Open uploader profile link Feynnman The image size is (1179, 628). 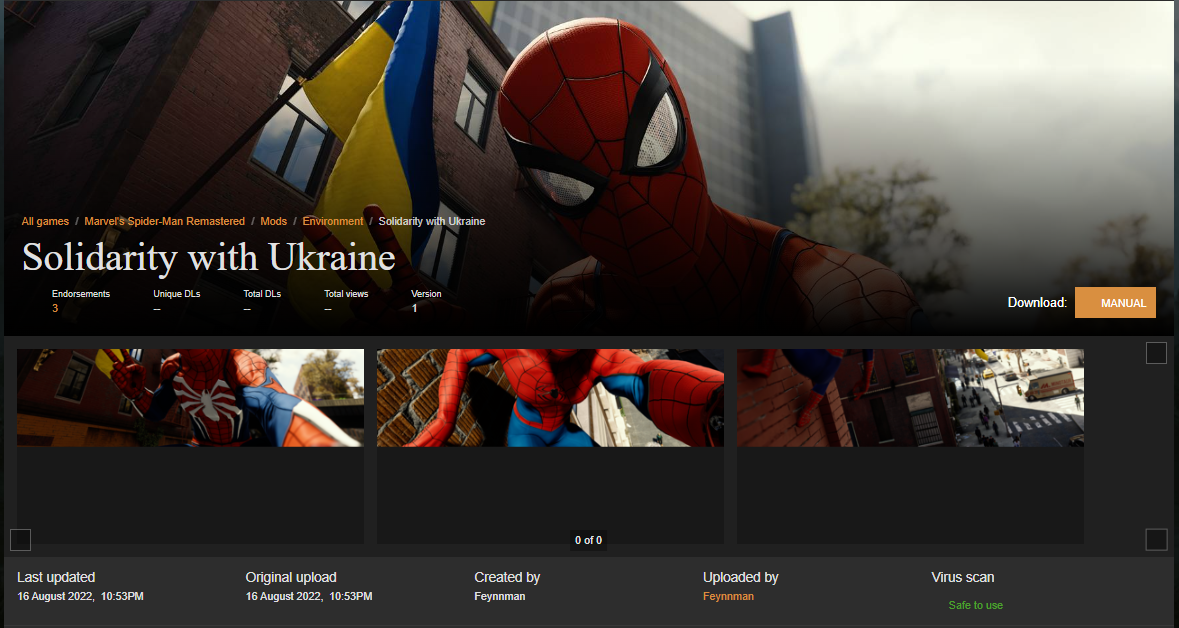pyautogui.click(x=728, y=596)
